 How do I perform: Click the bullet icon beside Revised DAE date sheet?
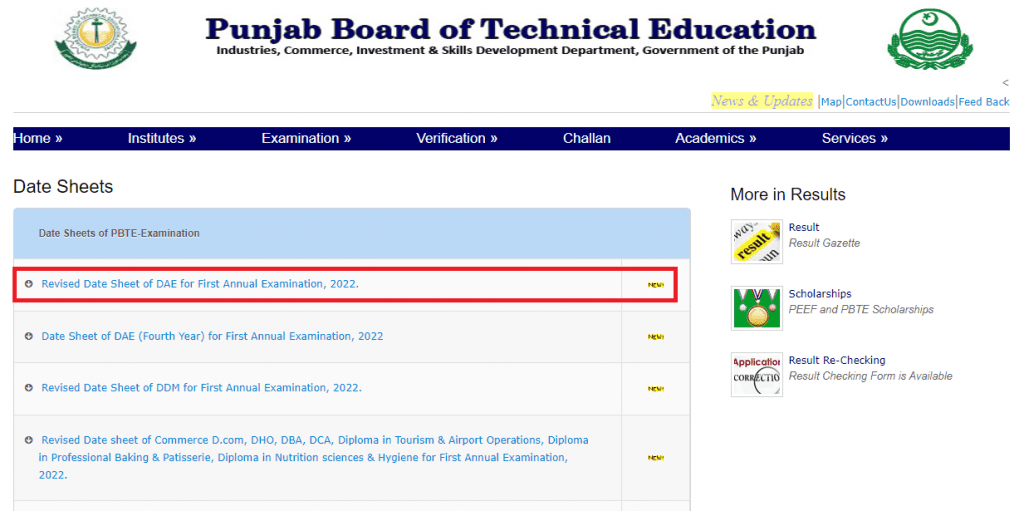pos(30,284)
